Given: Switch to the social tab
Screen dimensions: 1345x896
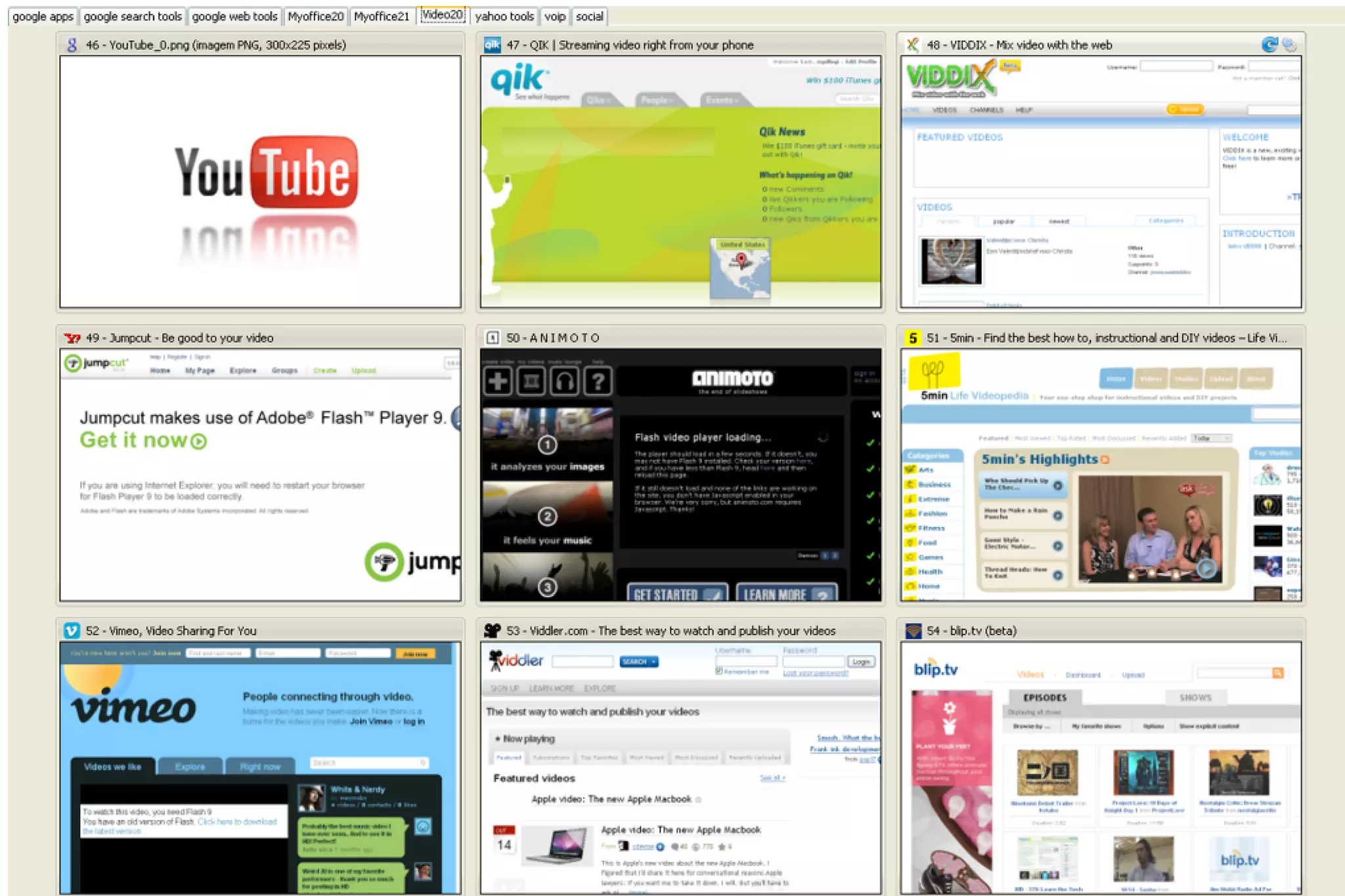Looking at the screenshot, I should (589, 16).
